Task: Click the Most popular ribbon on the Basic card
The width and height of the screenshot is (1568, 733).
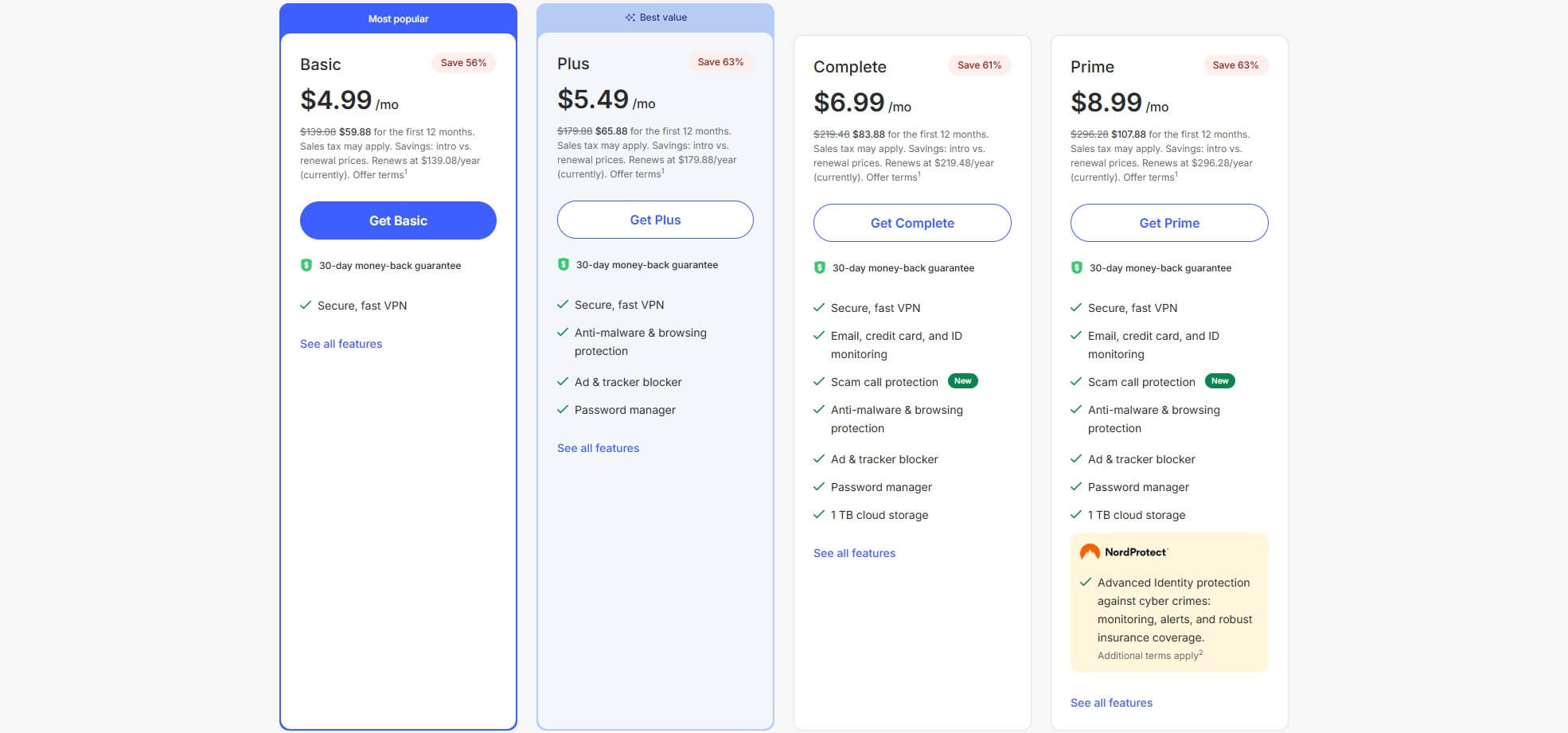Action: (397, 18)
